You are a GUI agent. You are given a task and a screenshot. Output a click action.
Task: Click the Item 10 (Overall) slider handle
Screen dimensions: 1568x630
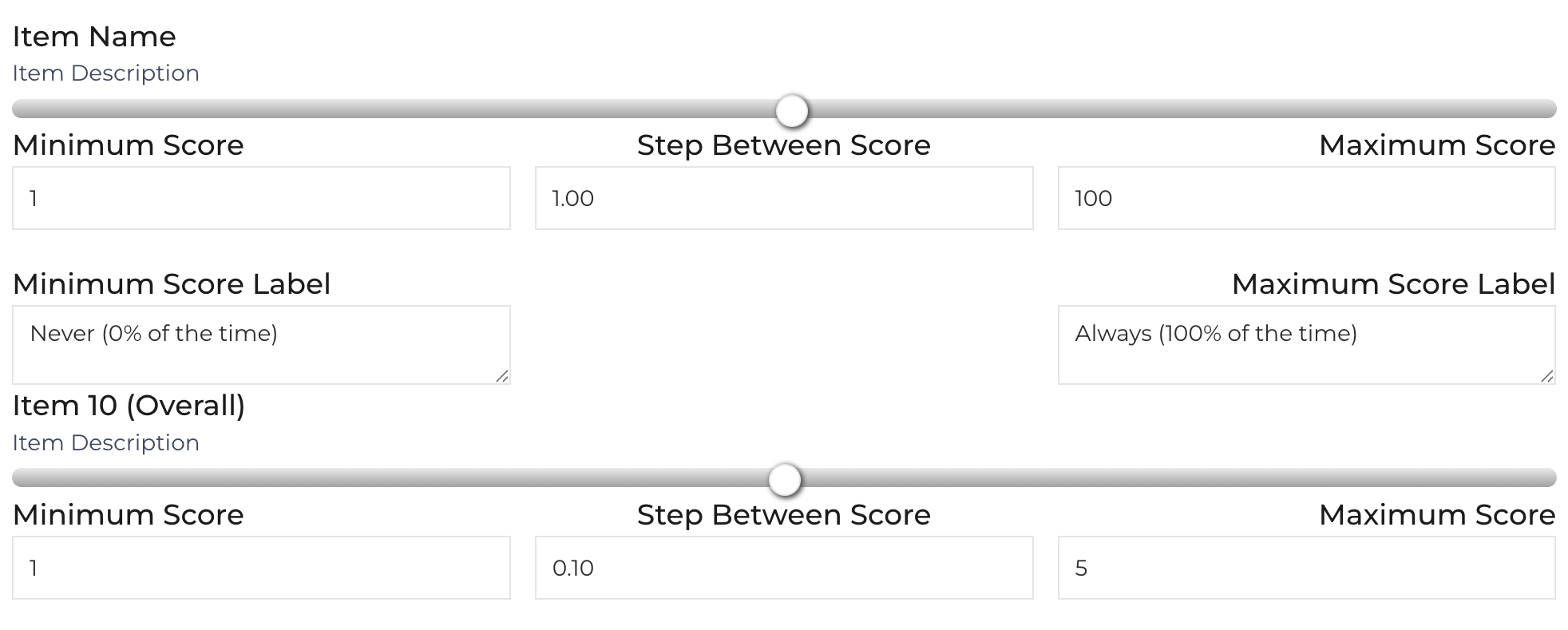(x=785, y=480)
